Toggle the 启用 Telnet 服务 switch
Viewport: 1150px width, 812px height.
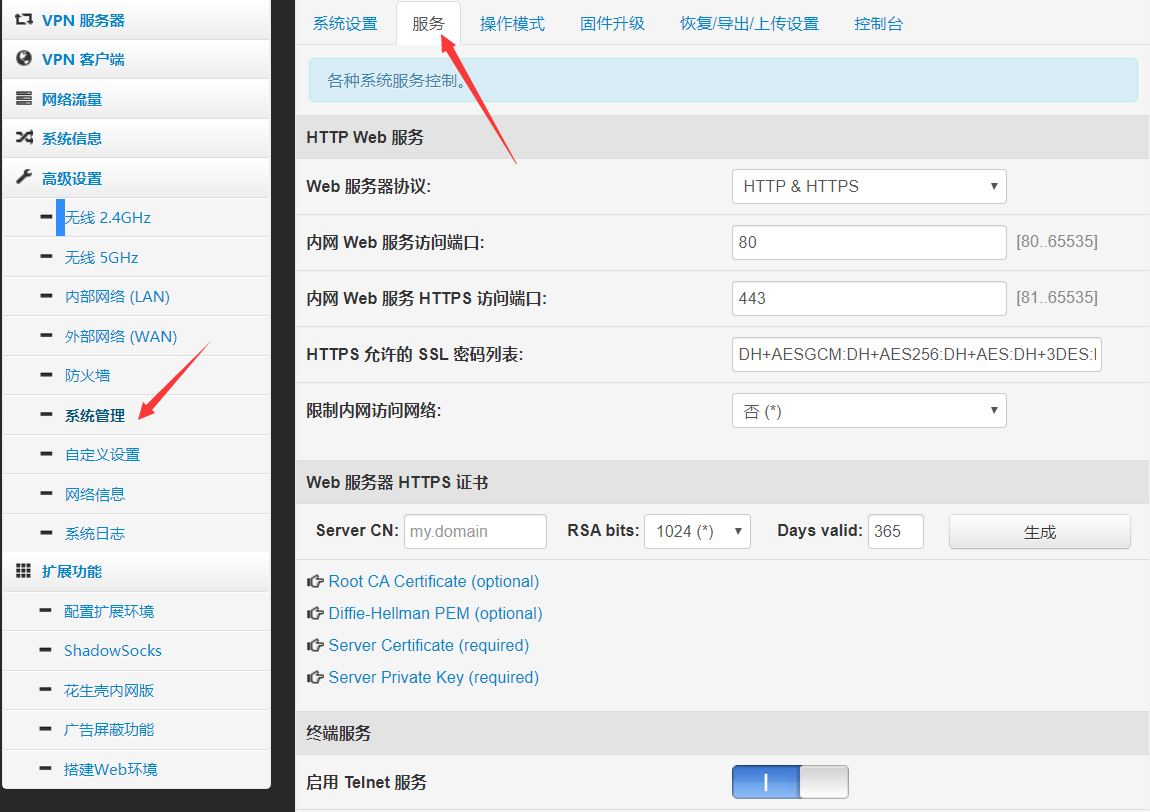790,782
